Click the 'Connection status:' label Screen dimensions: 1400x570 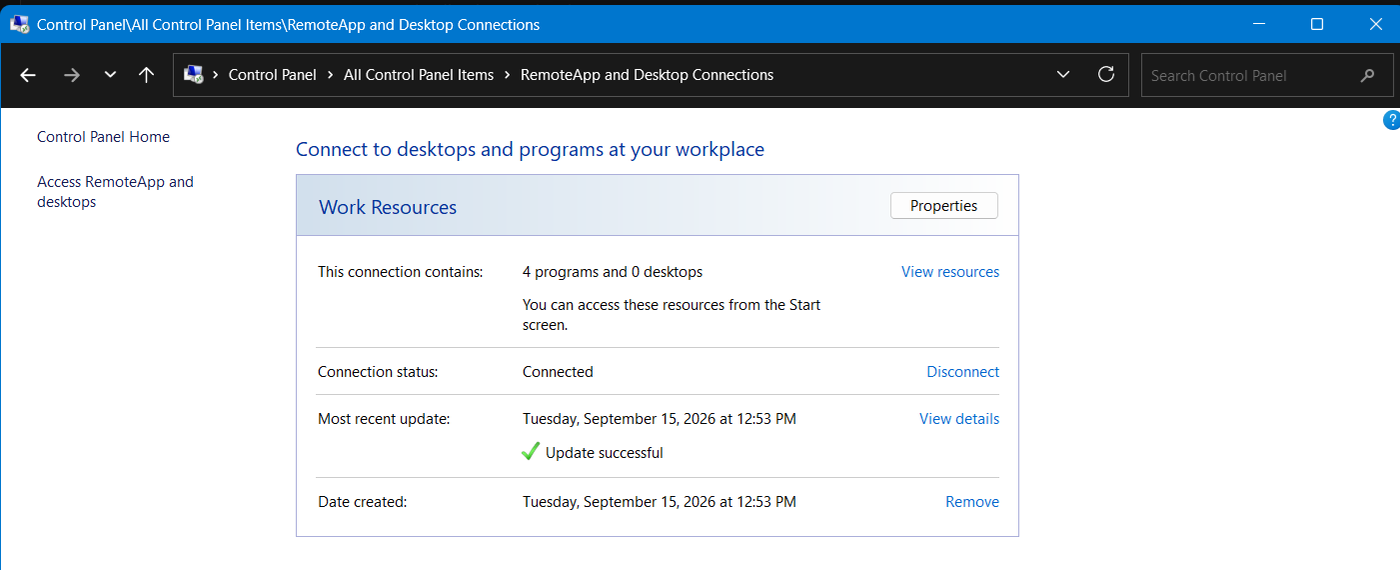click(x=378, y=372)
